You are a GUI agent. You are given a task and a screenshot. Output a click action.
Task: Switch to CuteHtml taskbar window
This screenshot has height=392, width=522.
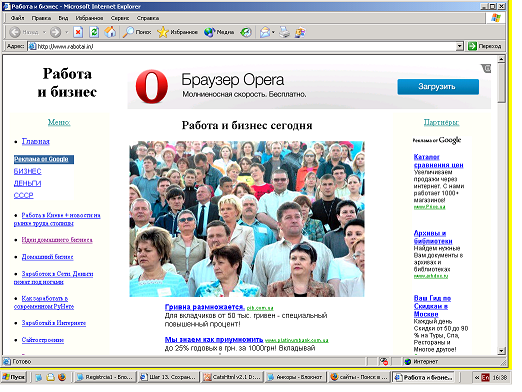tap(233, 377)
